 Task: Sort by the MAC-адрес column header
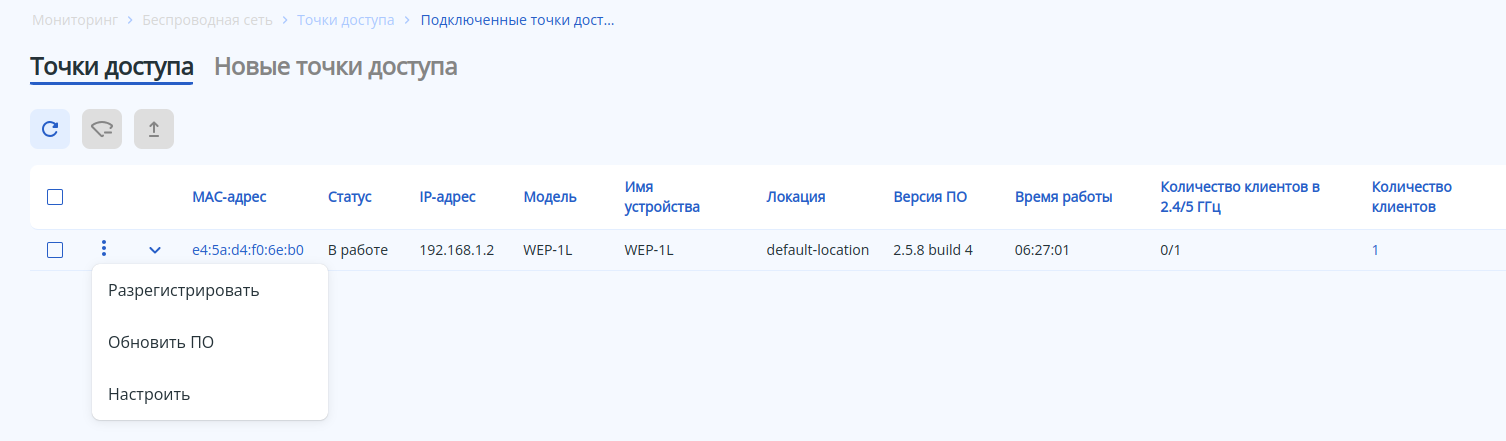[x=229, y=197]
